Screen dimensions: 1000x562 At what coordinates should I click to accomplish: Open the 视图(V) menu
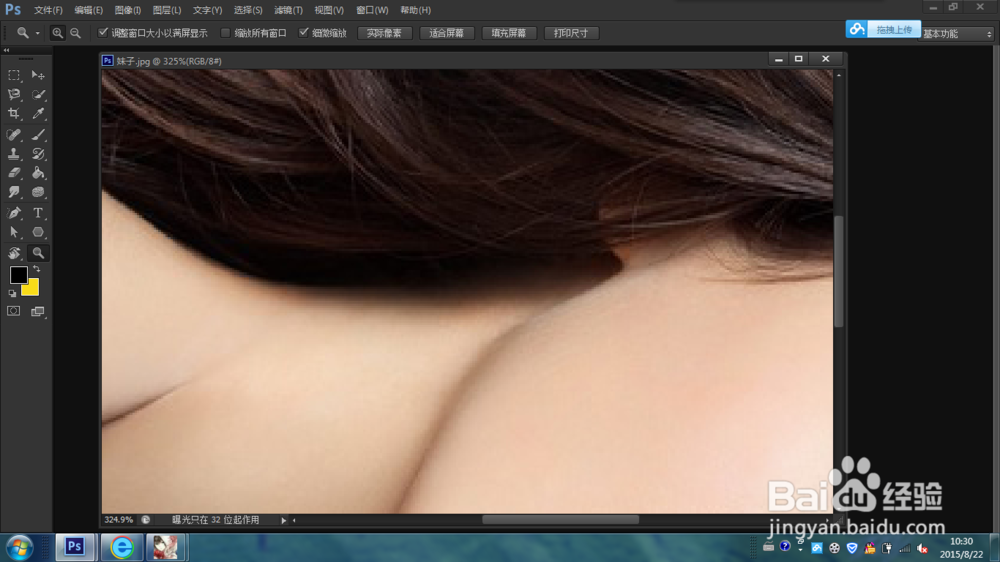coord(329,10)
